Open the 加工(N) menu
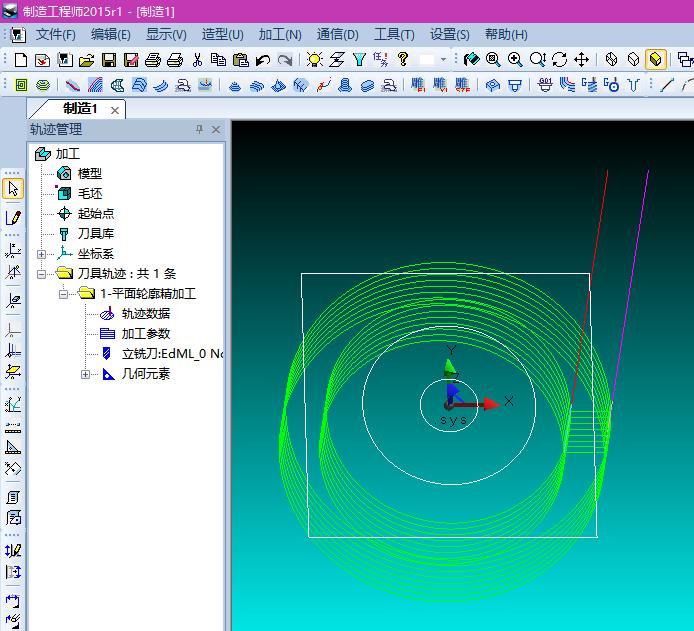Screen dimensions: 694x631 [x=279, y=34]
